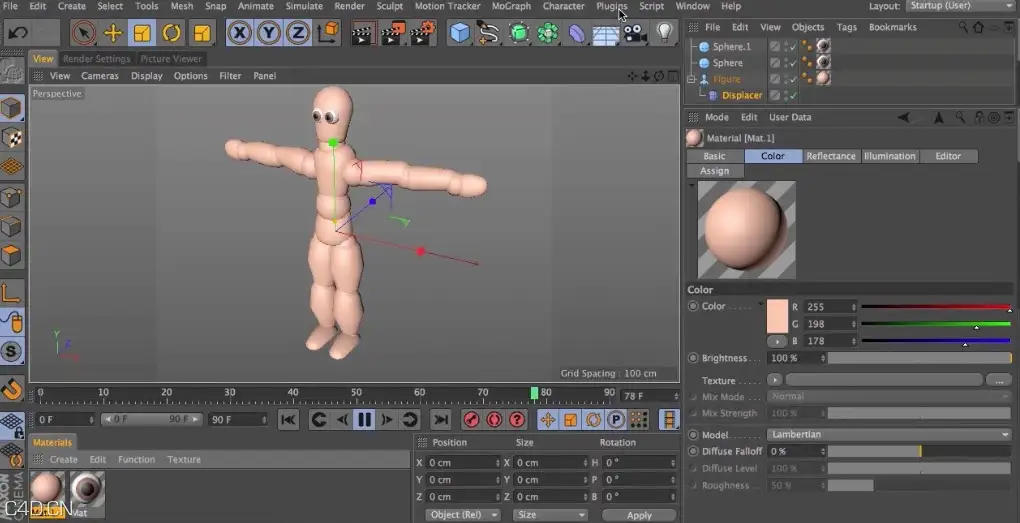This screenshot has height=523, width=1020.
Task: Pause timeline playback
Action: point(364,420)
